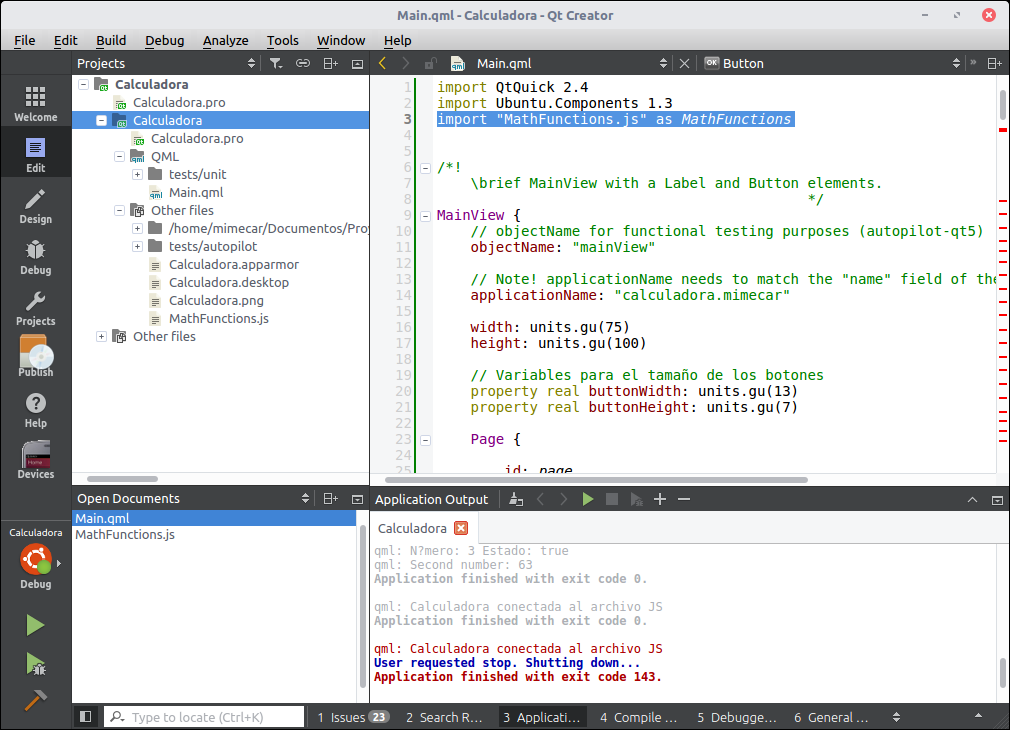Split the Open Documents panel

330,499
